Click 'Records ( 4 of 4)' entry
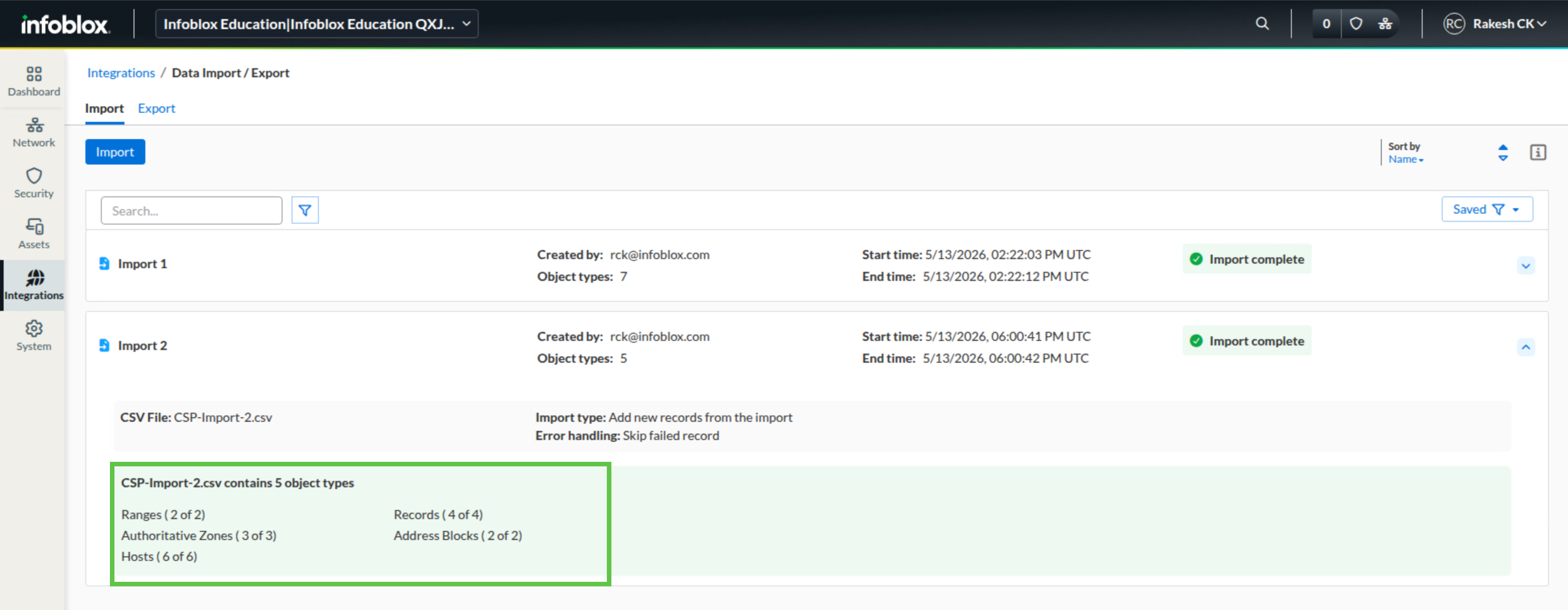 [x=438, y=515]
